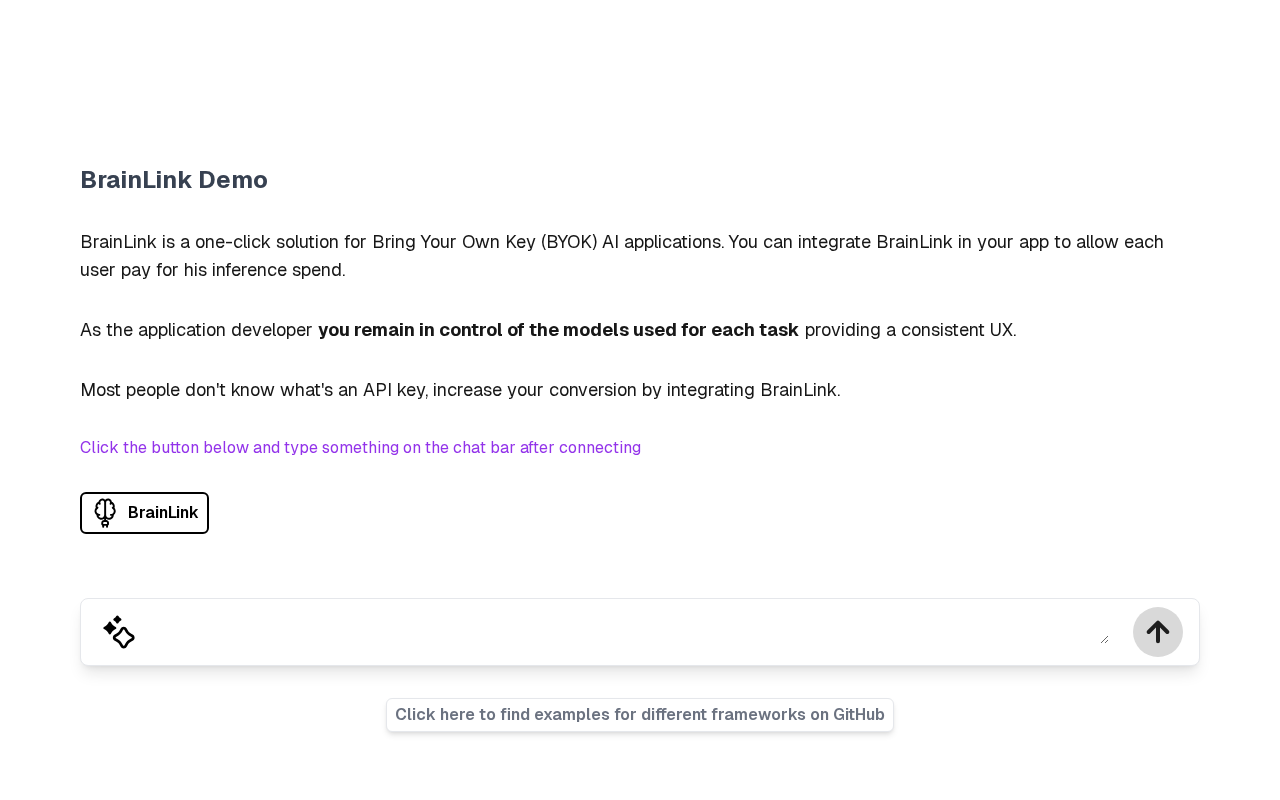Hit the up-arrow send button
1280x800 pixels.
1157,632
